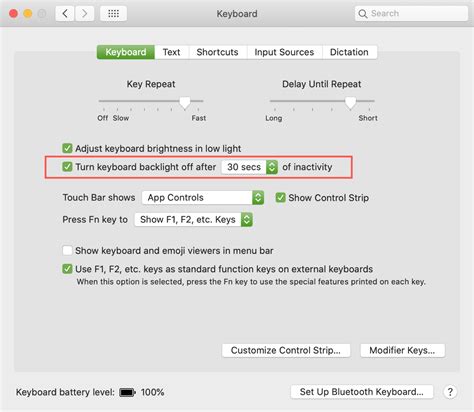Open help with the question mark button

pyautogui.click(x=450, y=392)
